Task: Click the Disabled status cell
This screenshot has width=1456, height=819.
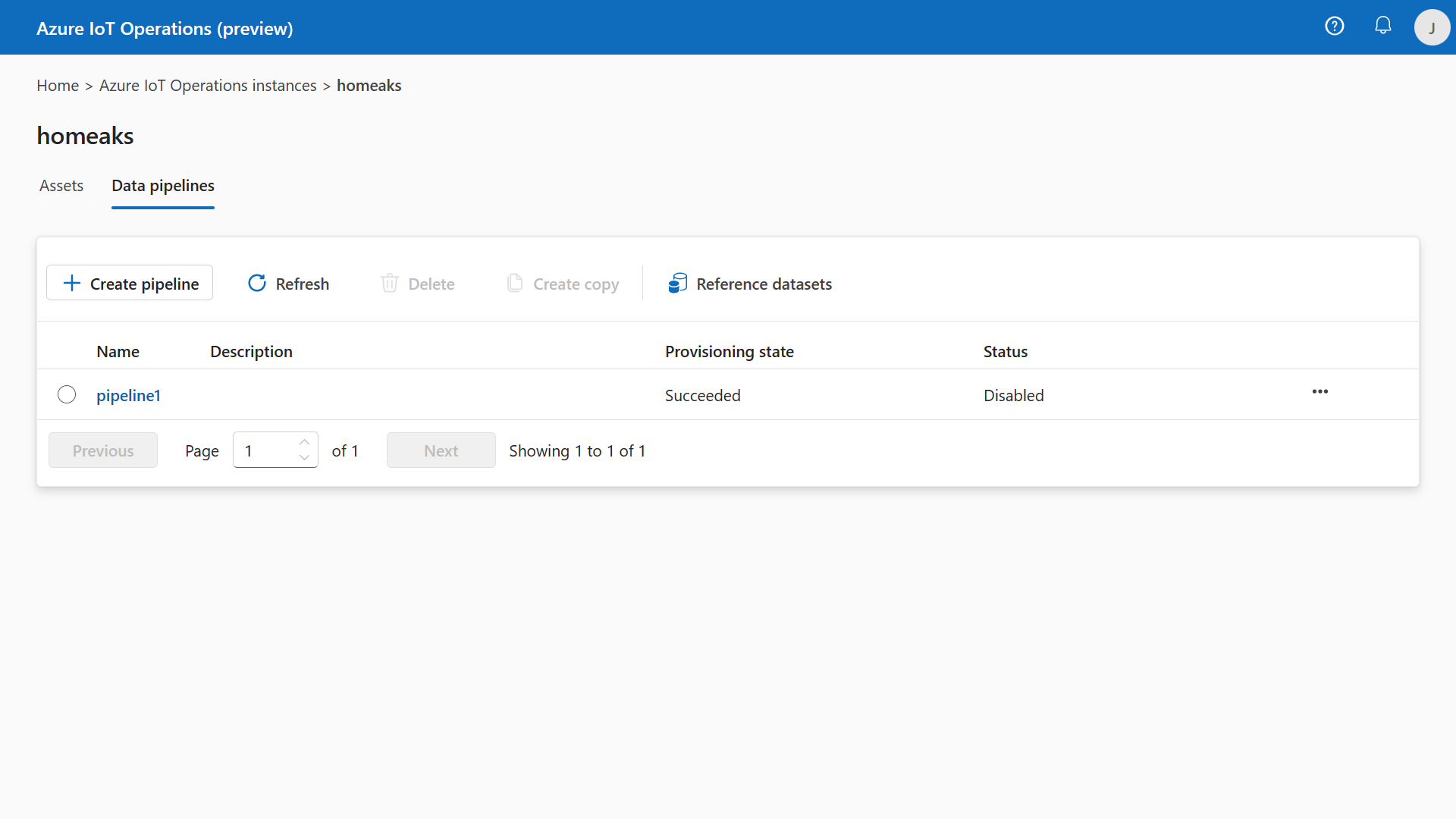Action: (x=1014, y=395)
